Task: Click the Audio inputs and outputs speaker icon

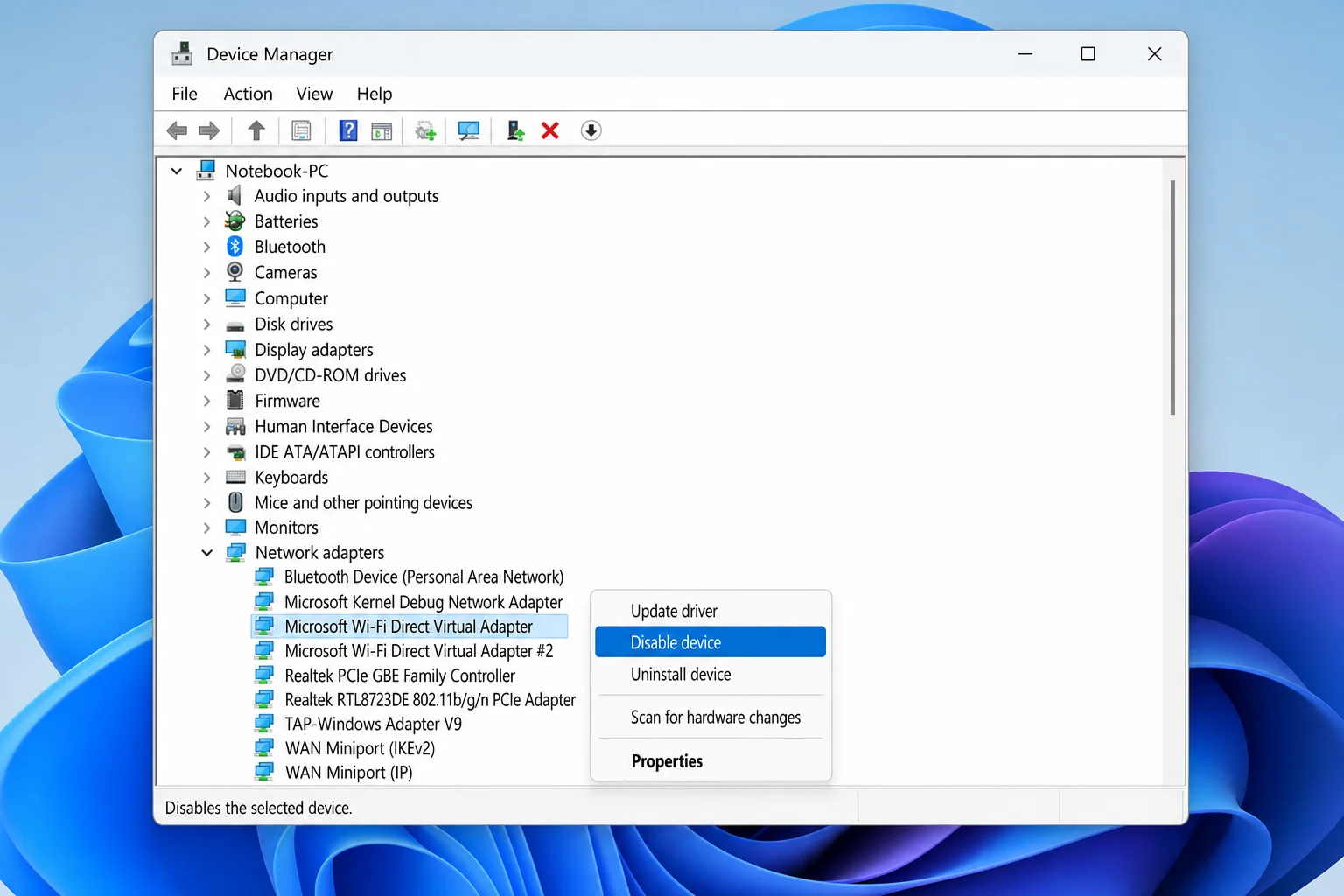Action: click(234, 196)
